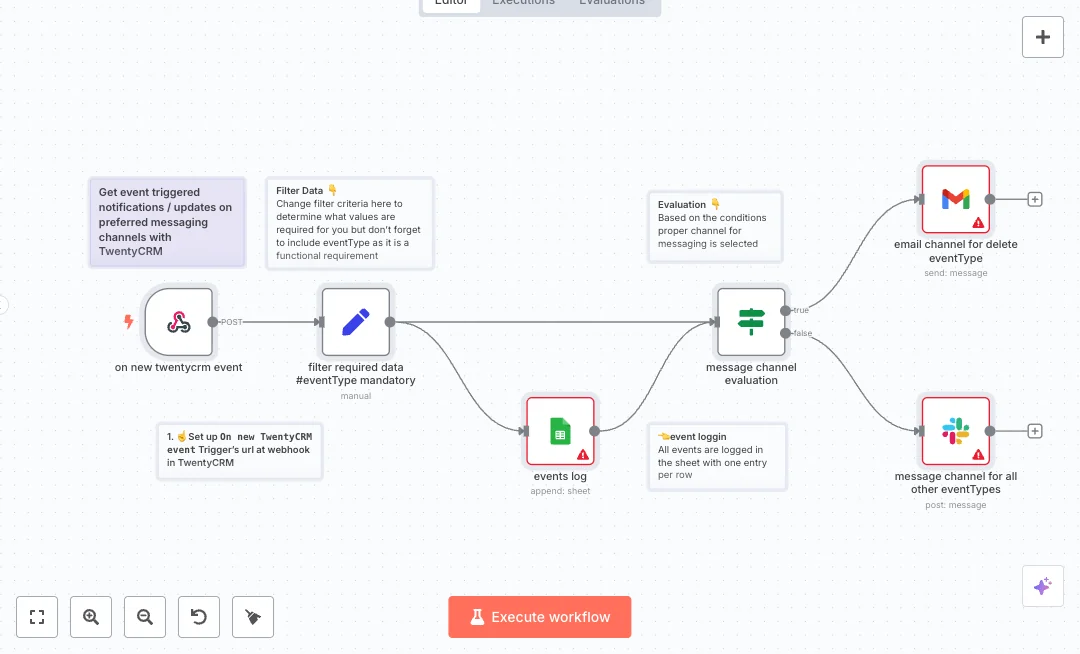Viewport: 1080px width, 654px height.
Task: Fit workflow to view with fullscreen icon
Action: pyautogui.click(x=37, y=617)
